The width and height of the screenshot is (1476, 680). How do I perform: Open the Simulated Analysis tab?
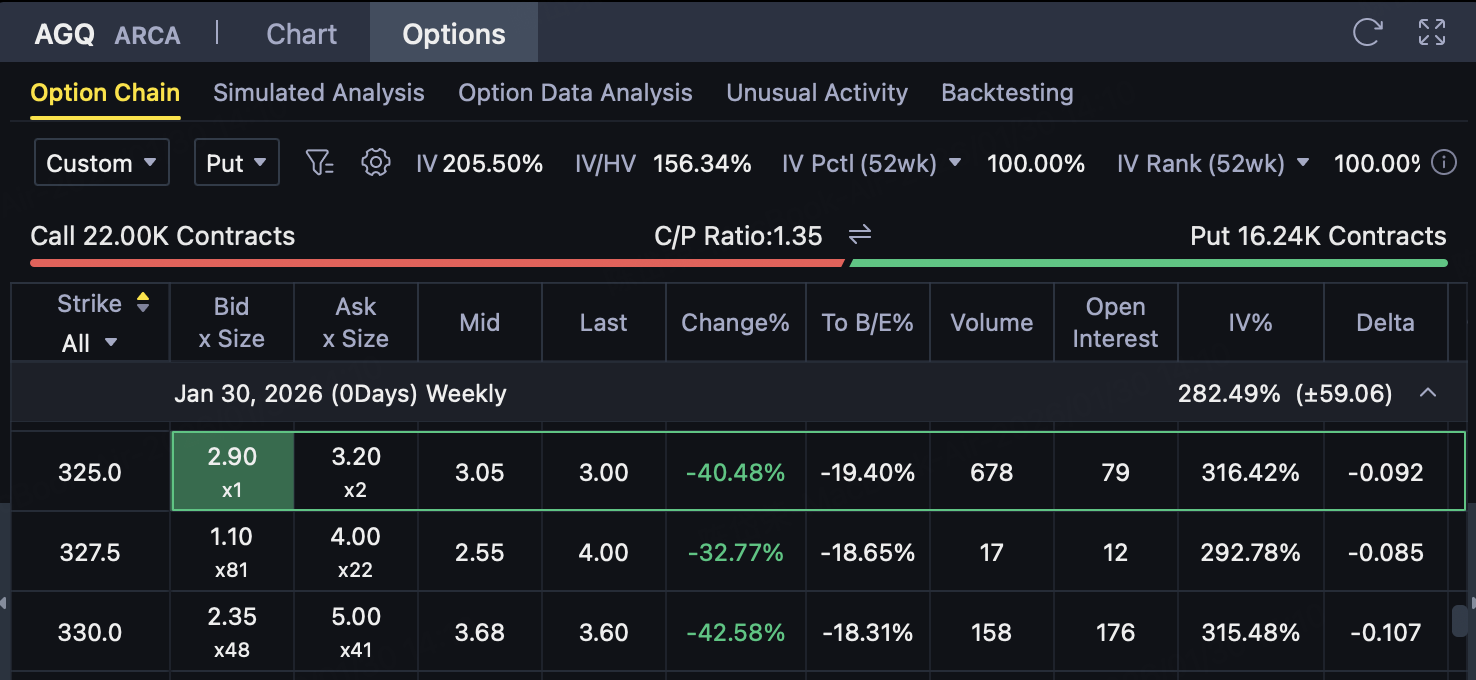pos(319,93)
